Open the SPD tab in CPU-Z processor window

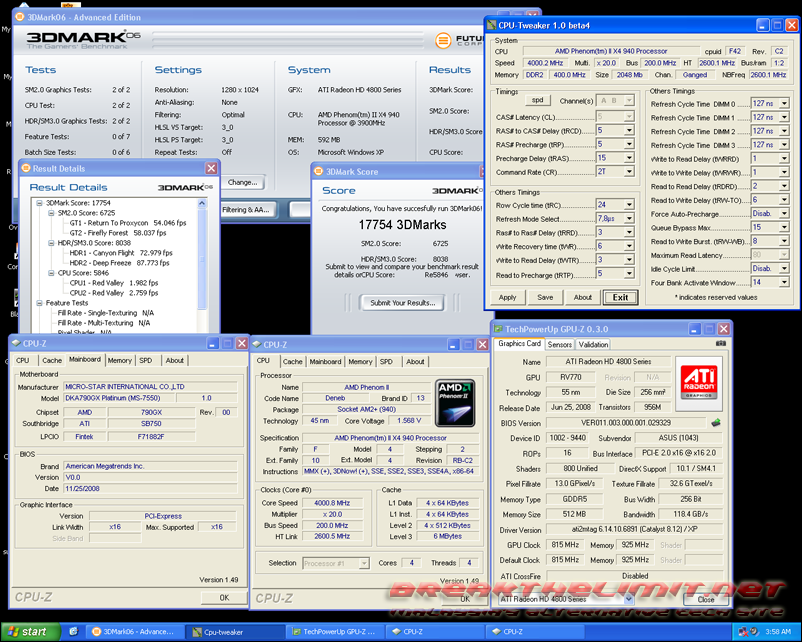click(386, 361)
